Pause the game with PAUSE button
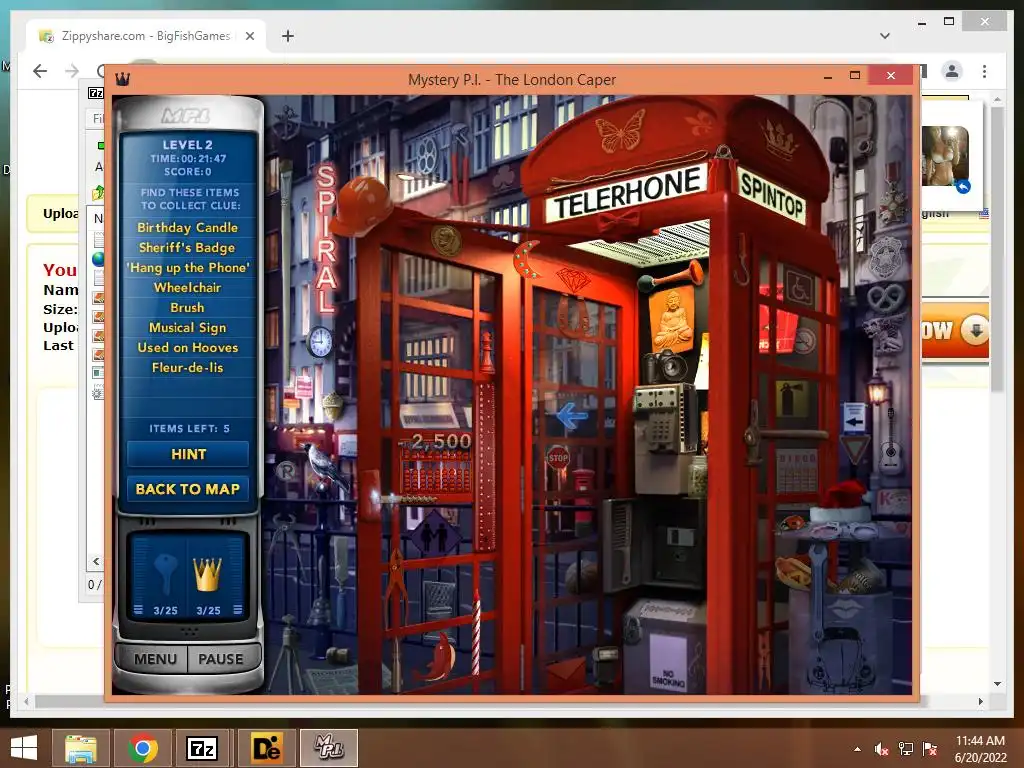Viewport: 1024px width, 768px height. click(x=223, y=659)
